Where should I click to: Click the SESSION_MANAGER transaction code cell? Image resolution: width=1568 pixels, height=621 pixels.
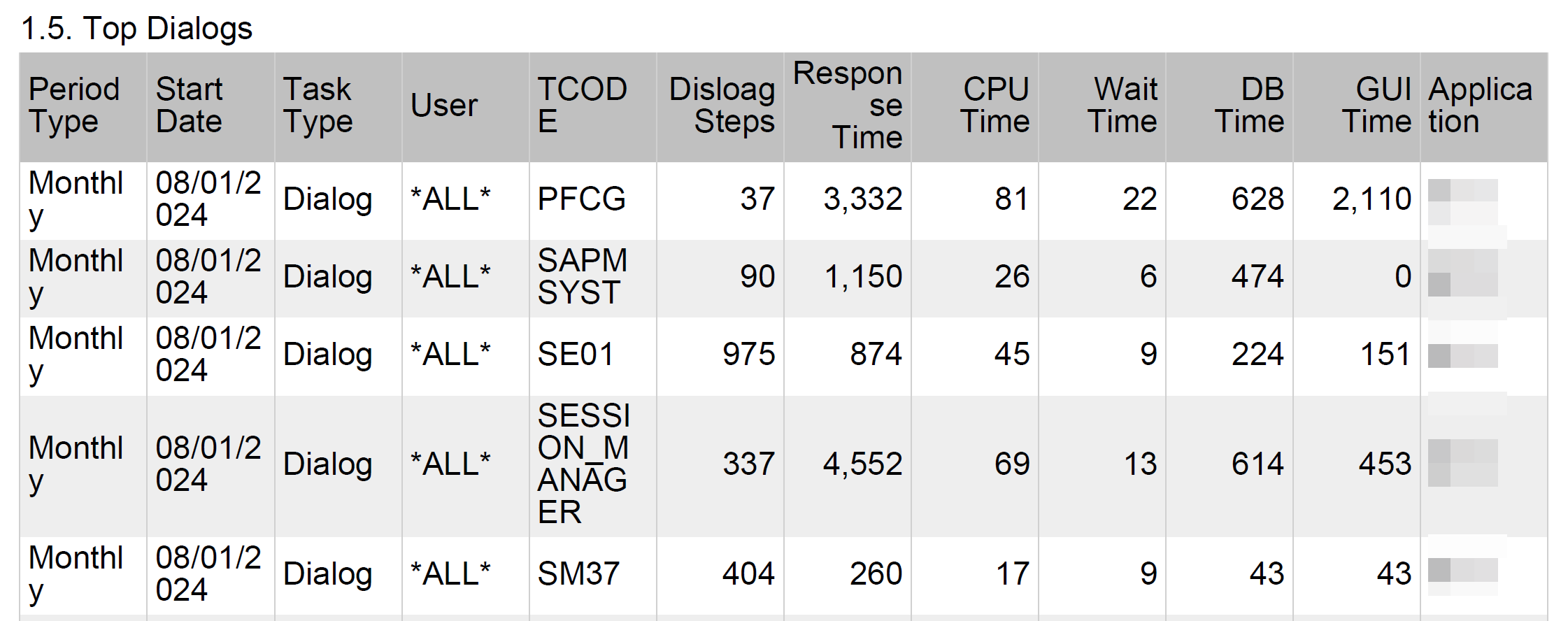pos(583,464)
